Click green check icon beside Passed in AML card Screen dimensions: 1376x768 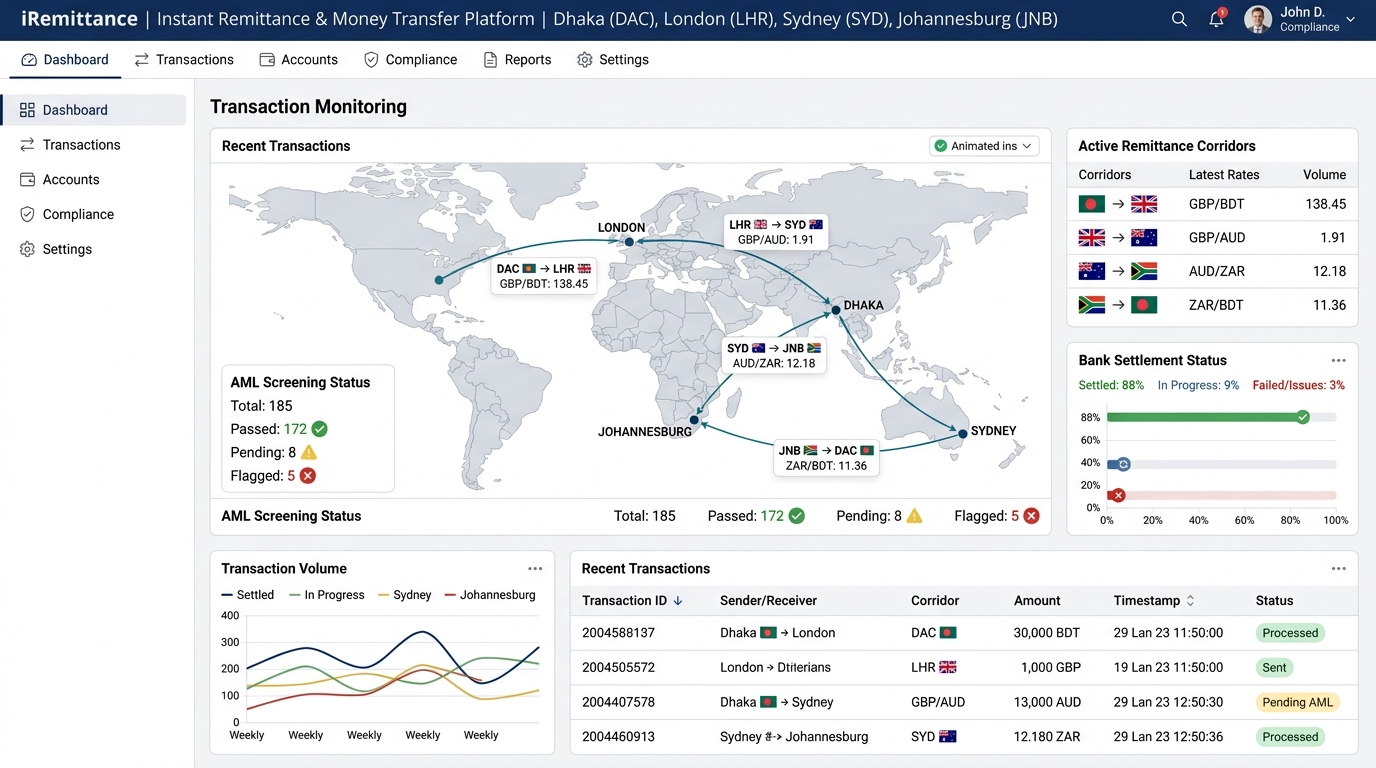319,429
